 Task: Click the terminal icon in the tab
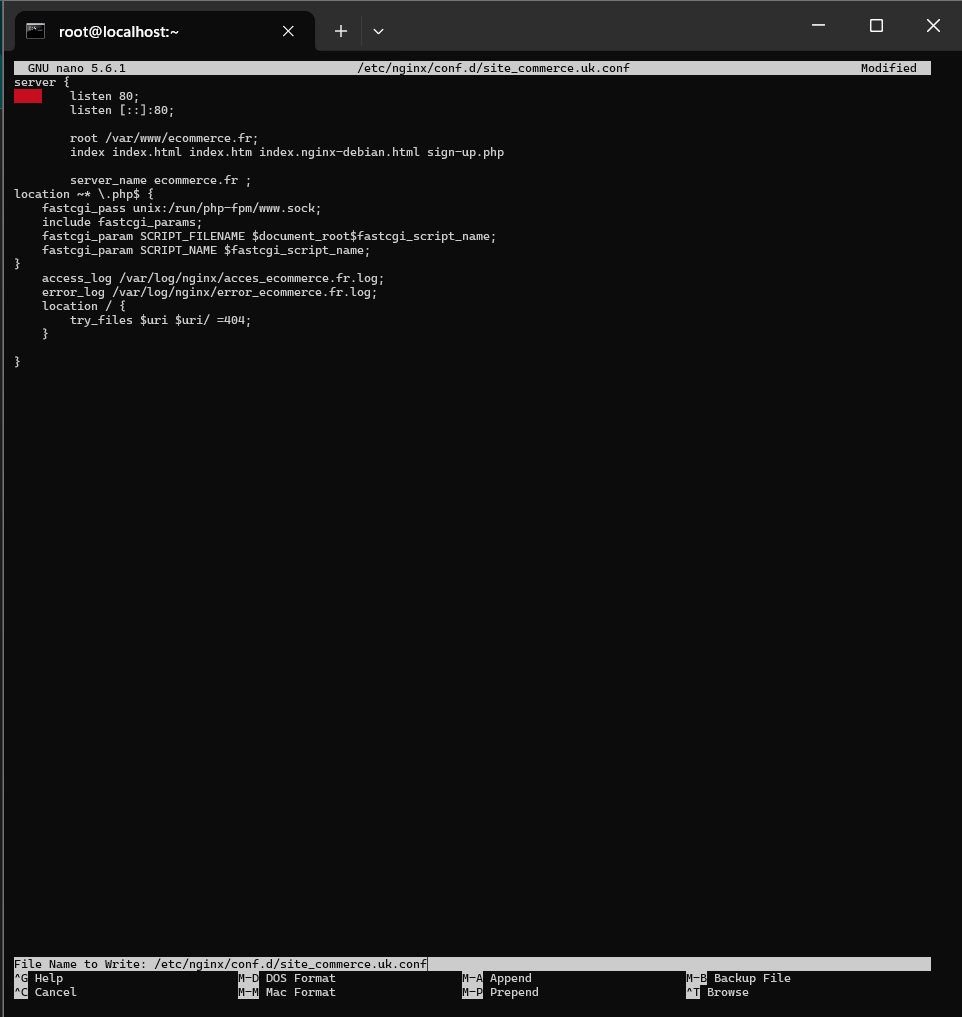(36, 30)
